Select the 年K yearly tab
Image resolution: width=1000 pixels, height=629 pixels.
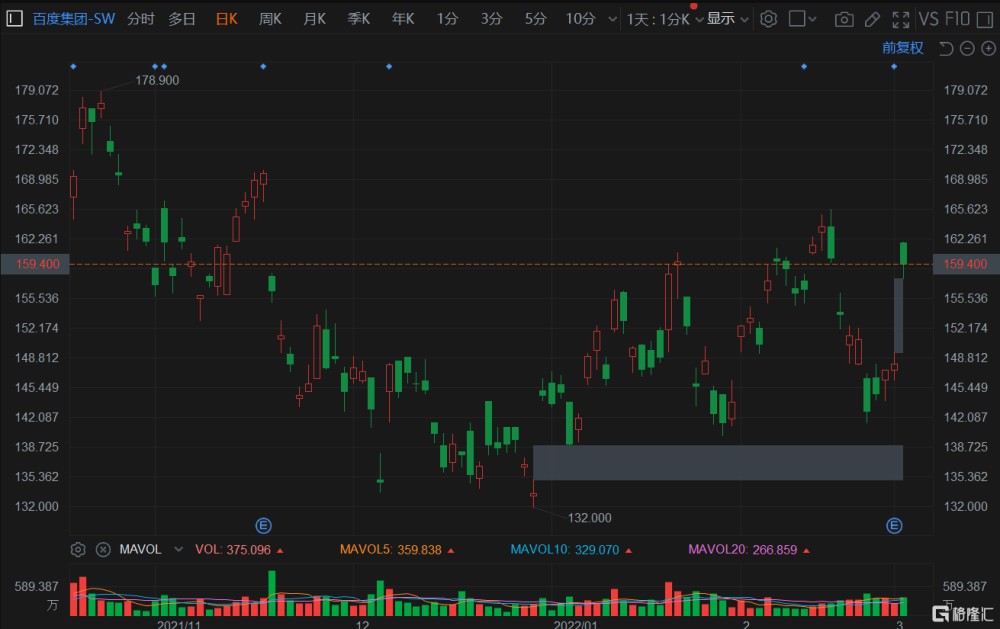[x=403, y=19]
